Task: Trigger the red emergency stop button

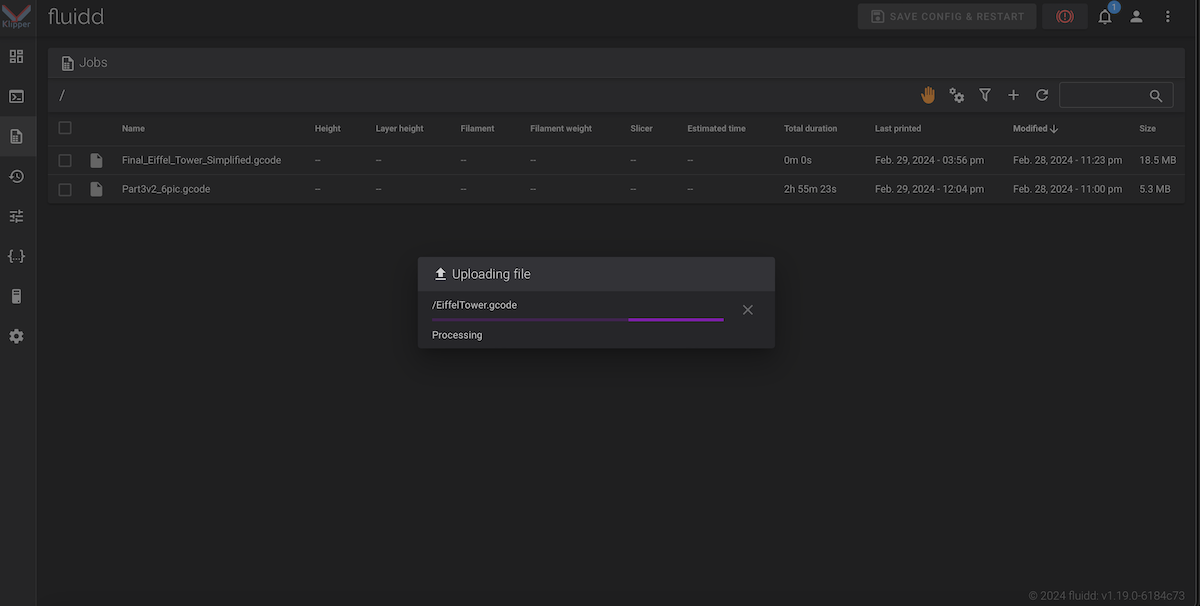Action: point(1065,16)
